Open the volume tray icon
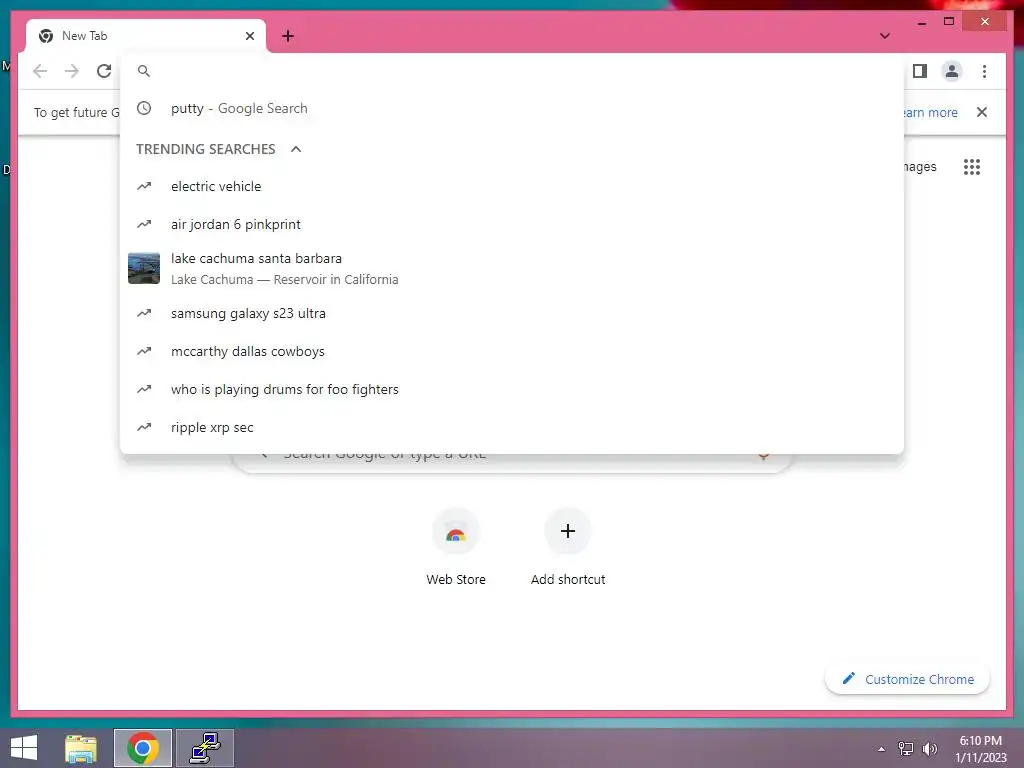The height and width of the screenshot is (768, 1024). 930,749
